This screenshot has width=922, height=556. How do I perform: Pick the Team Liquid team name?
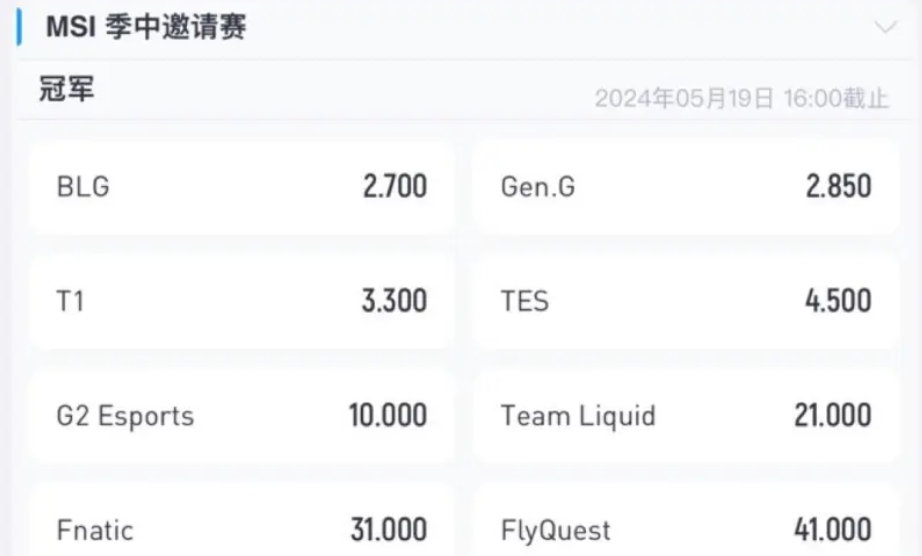pyautogui.click(x=578, y=415)
